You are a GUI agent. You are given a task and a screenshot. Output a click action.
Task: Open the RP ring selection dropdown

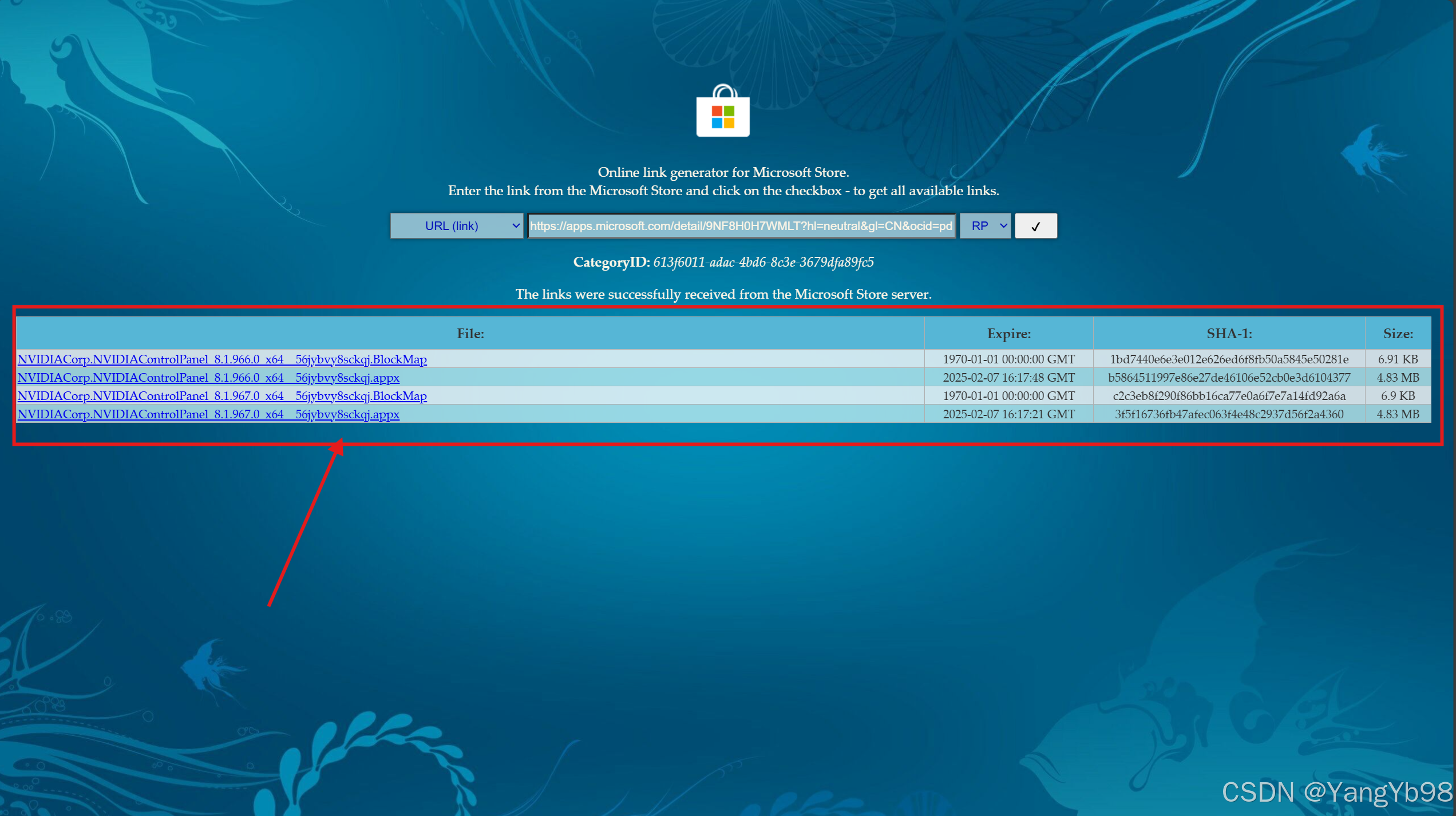coord(986,226)
